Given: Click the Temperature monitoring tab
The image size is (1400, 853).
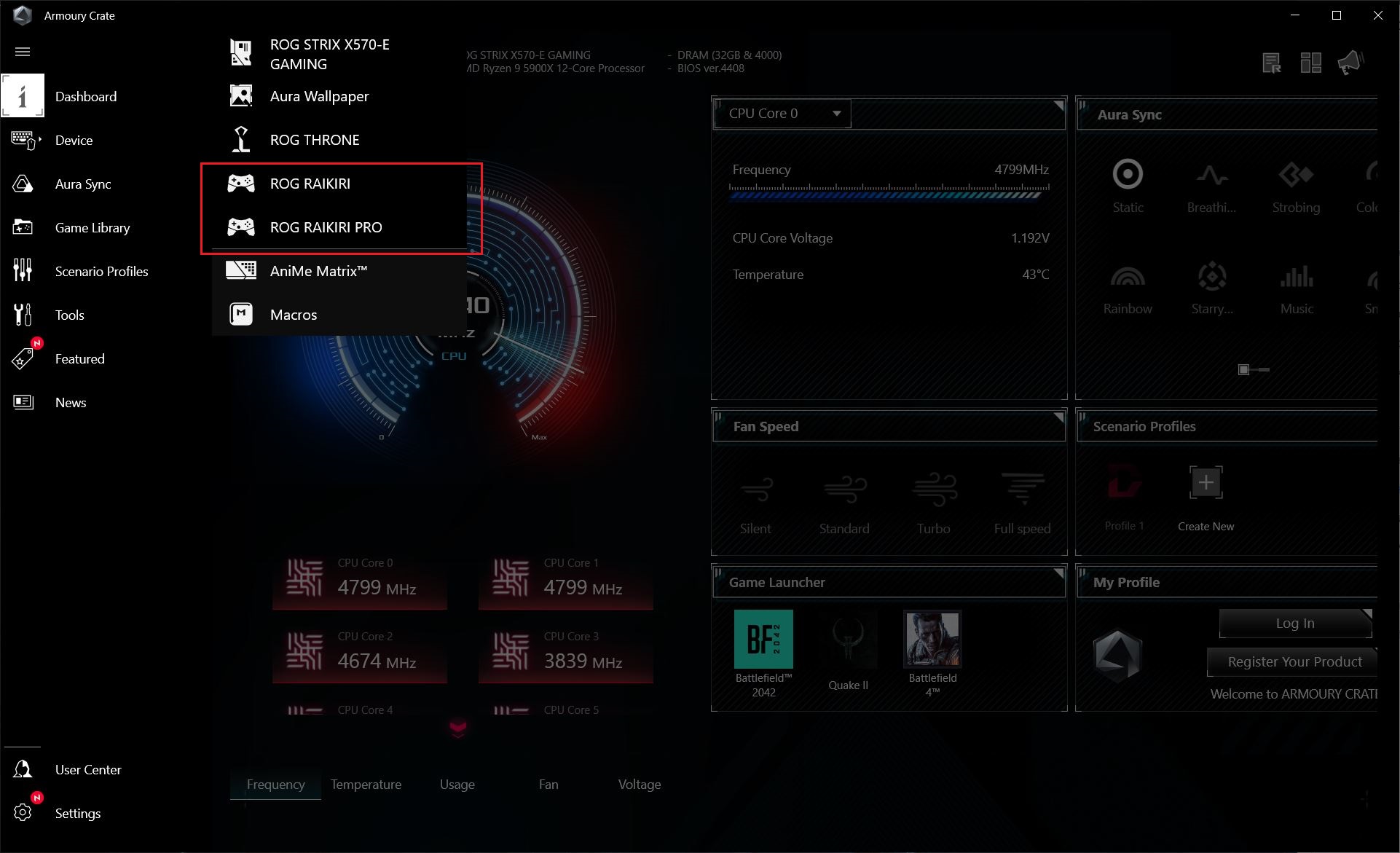Looking at the screenshot, I should tap(366, 784).
